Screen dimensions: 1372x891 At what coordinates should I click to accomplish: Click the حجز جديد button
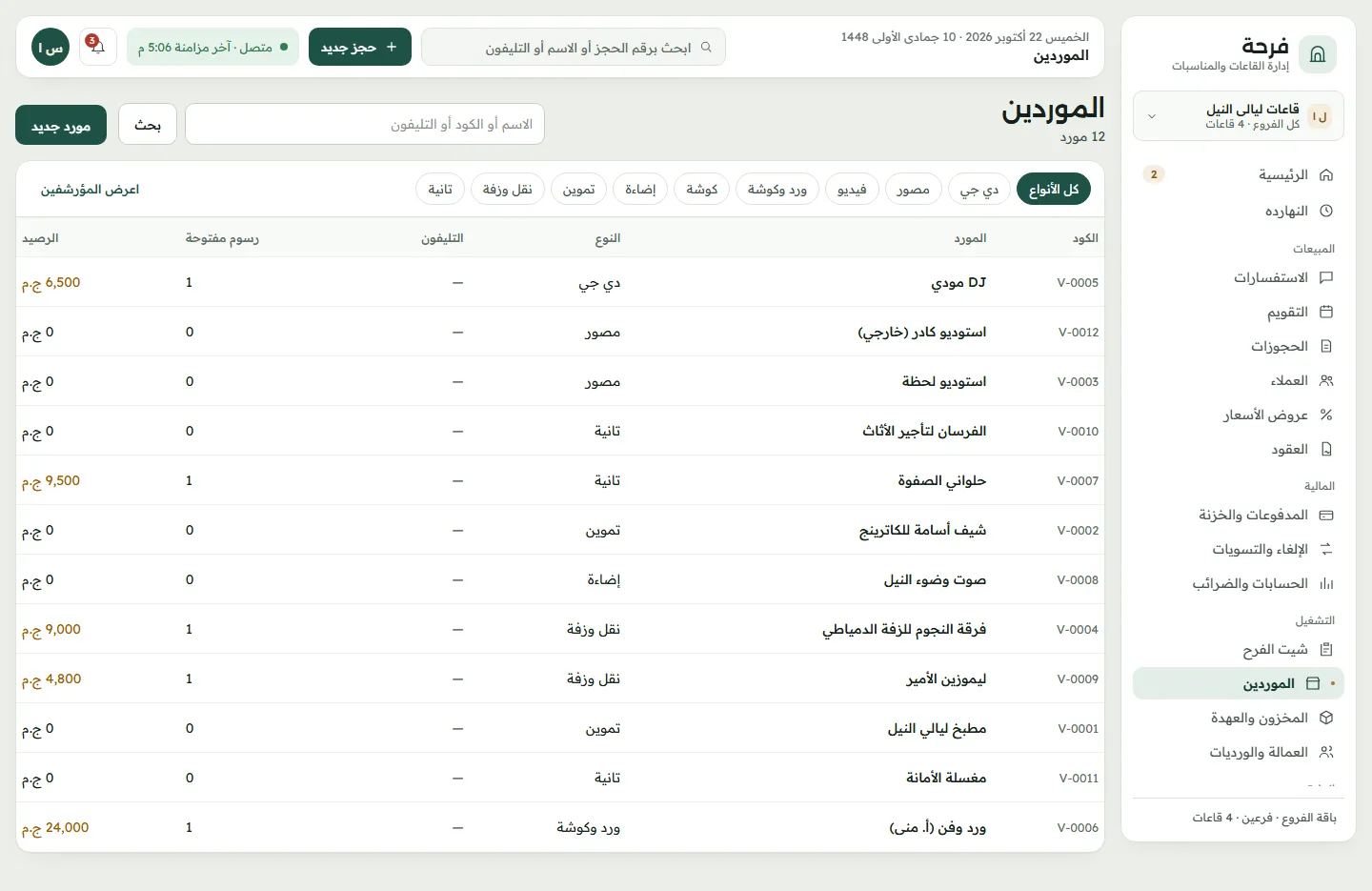point(360,47)
